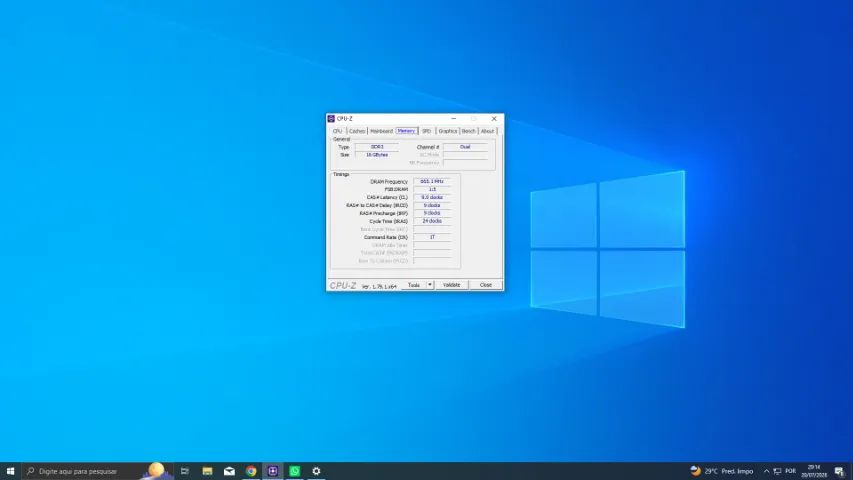Minimize the CPU-Z window
853x480 pixels.
[454, 119]
